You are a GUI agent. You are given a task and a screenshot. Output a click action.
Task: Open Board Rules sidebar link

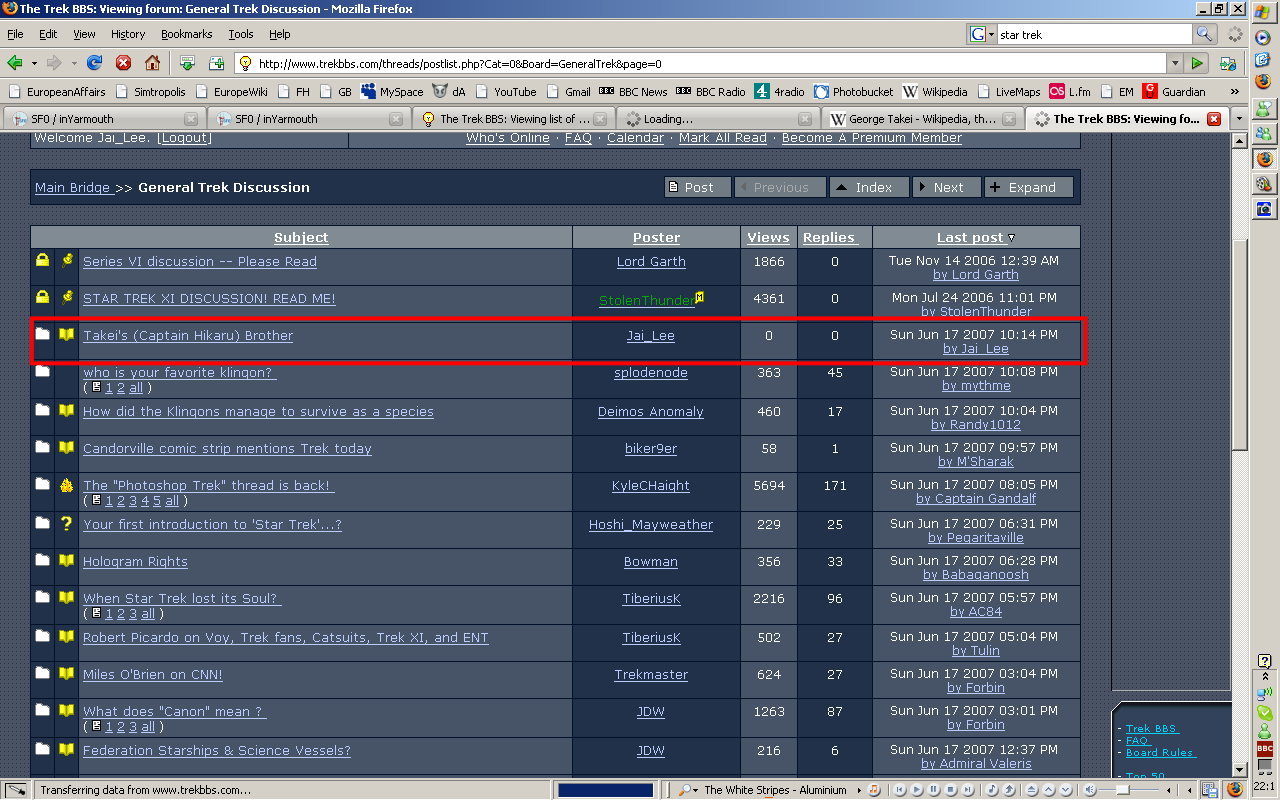tap(1160, 753)
